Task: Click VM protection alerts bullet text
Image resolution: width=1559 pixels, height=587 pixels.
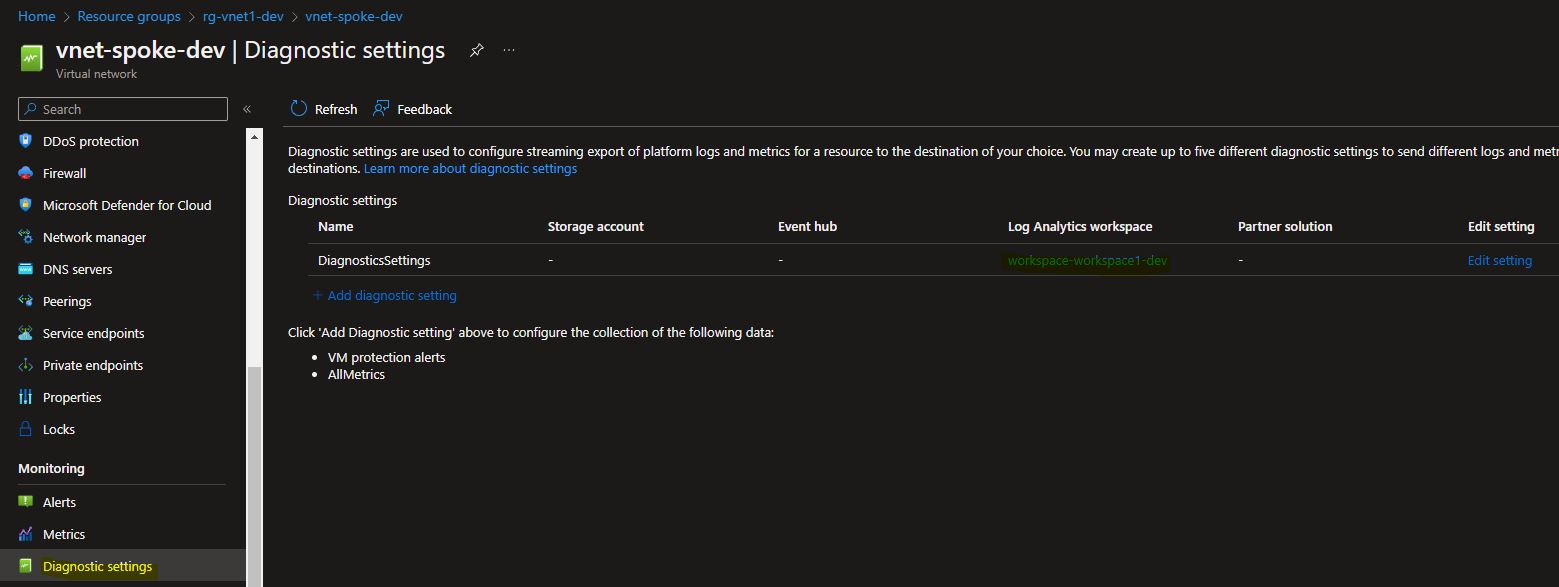Action: pyautogui.click(x=387, y=357)
